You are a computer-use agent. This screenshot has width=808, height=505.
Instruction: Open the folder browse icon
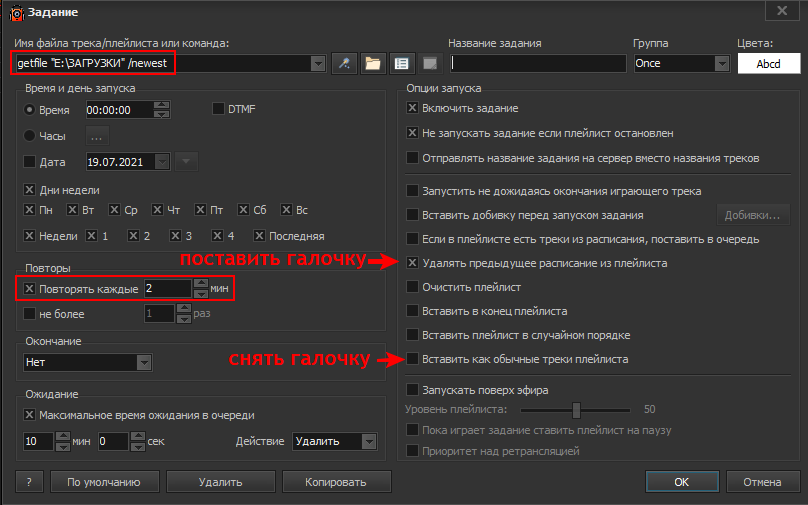pyautogui.click(x=373, y=63)
